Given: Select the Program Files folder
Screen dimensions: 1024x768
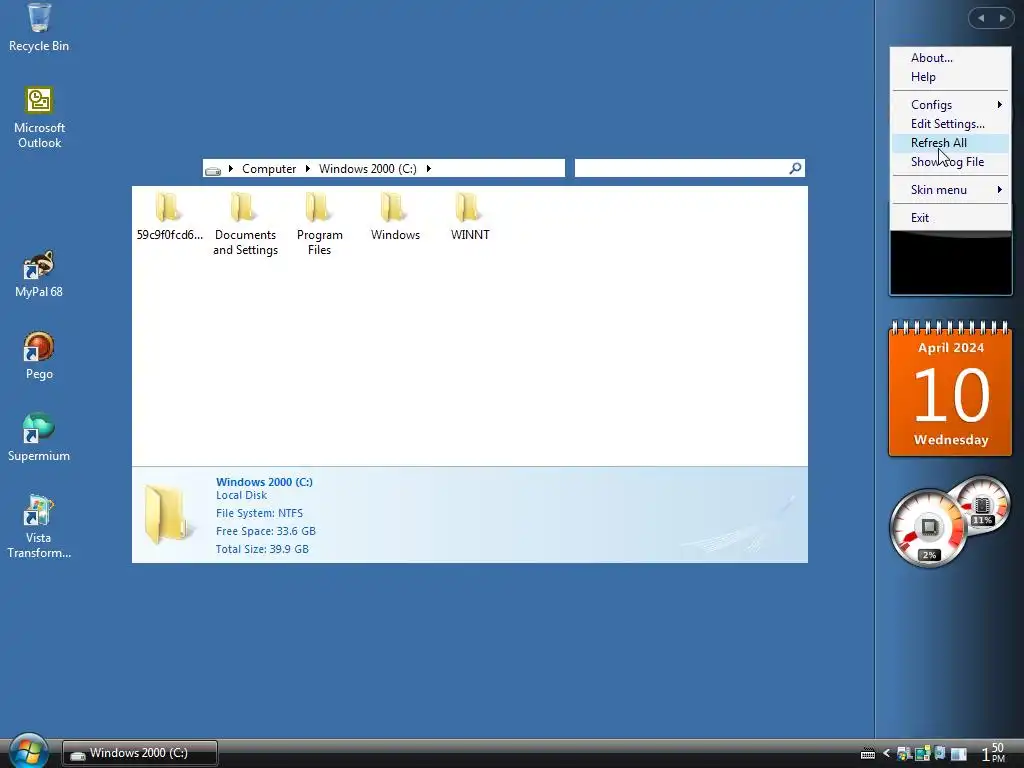Looking at the screenshot, I should 319,224.
